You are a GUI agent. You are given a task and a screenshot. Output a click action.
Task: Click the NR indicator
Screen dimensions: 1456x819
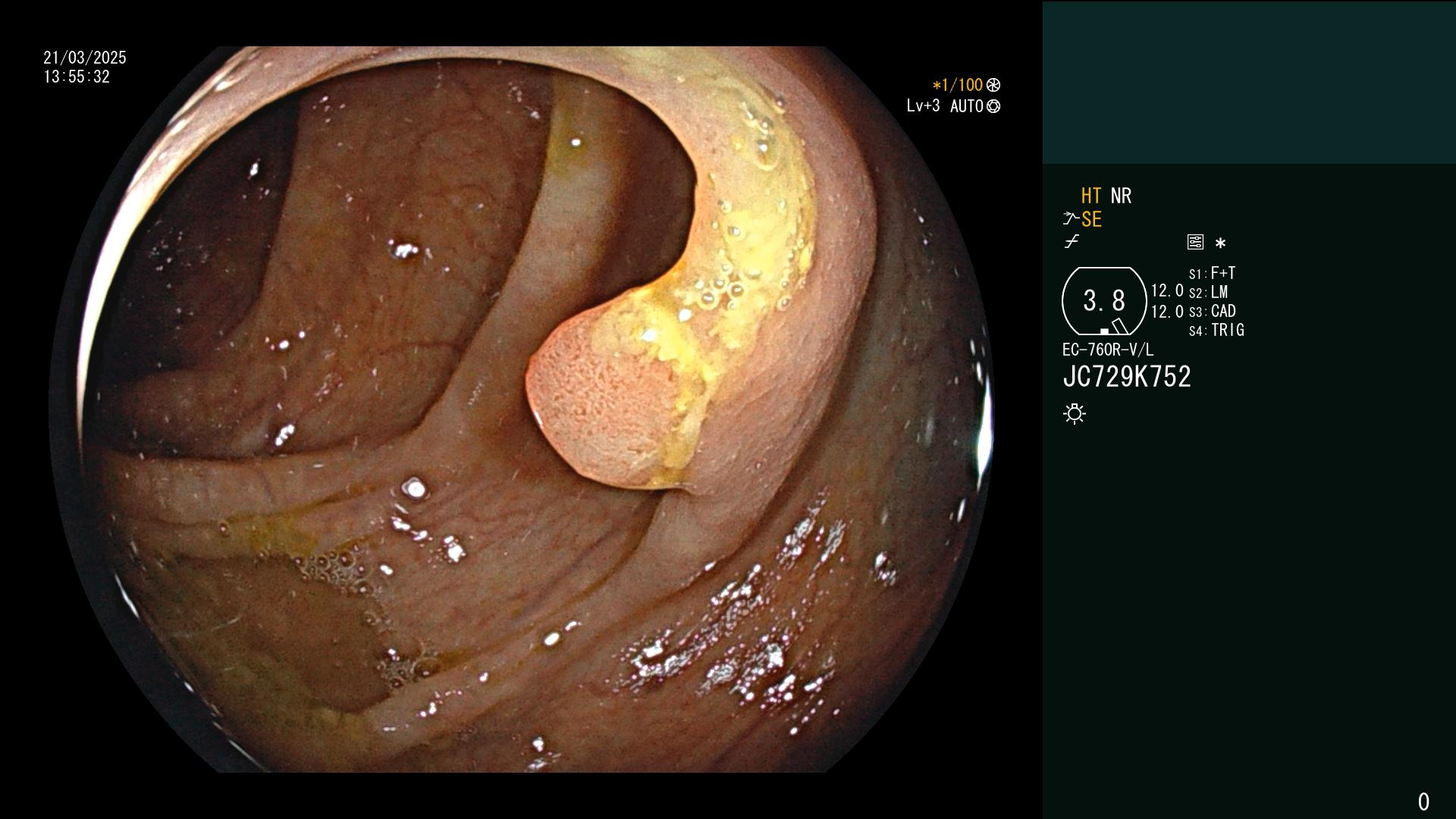click(1121, 196)
